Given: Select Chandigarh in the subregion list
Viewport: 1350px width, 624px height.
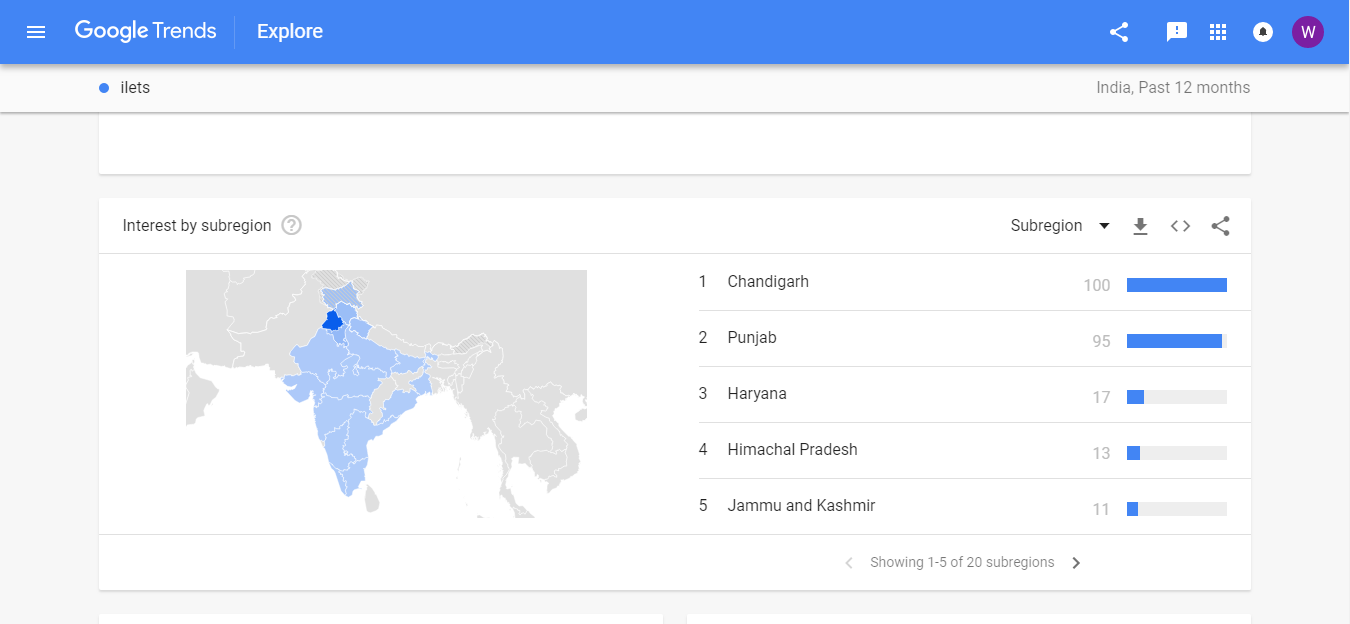Looking at the screenshot, I should (768, 282).
